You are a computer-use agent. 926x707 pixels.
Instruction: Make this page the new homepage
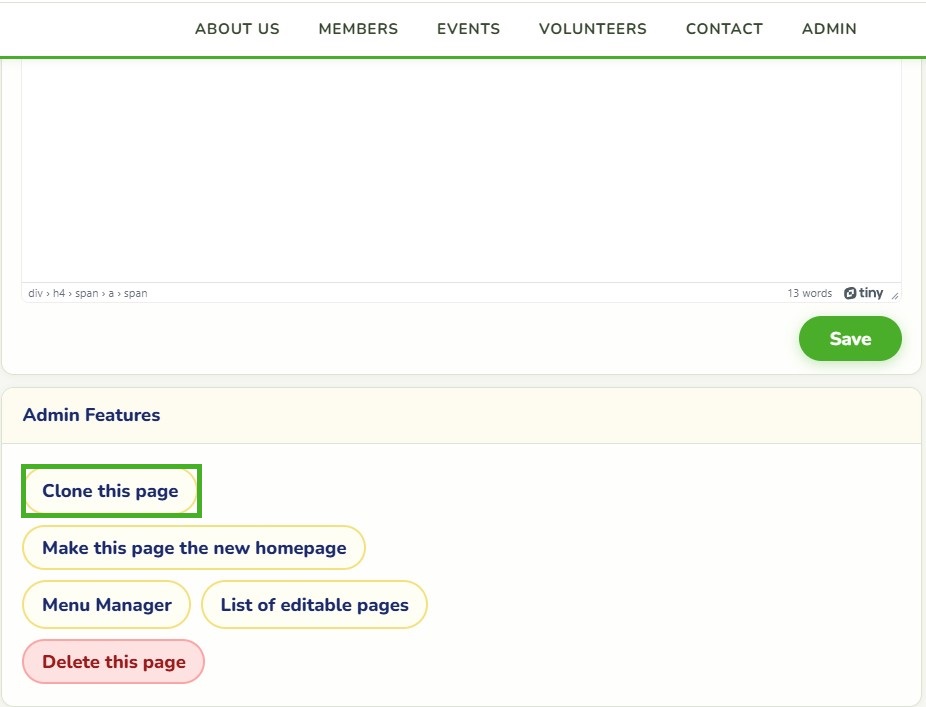pyautogui.click(x=194, y=548)
